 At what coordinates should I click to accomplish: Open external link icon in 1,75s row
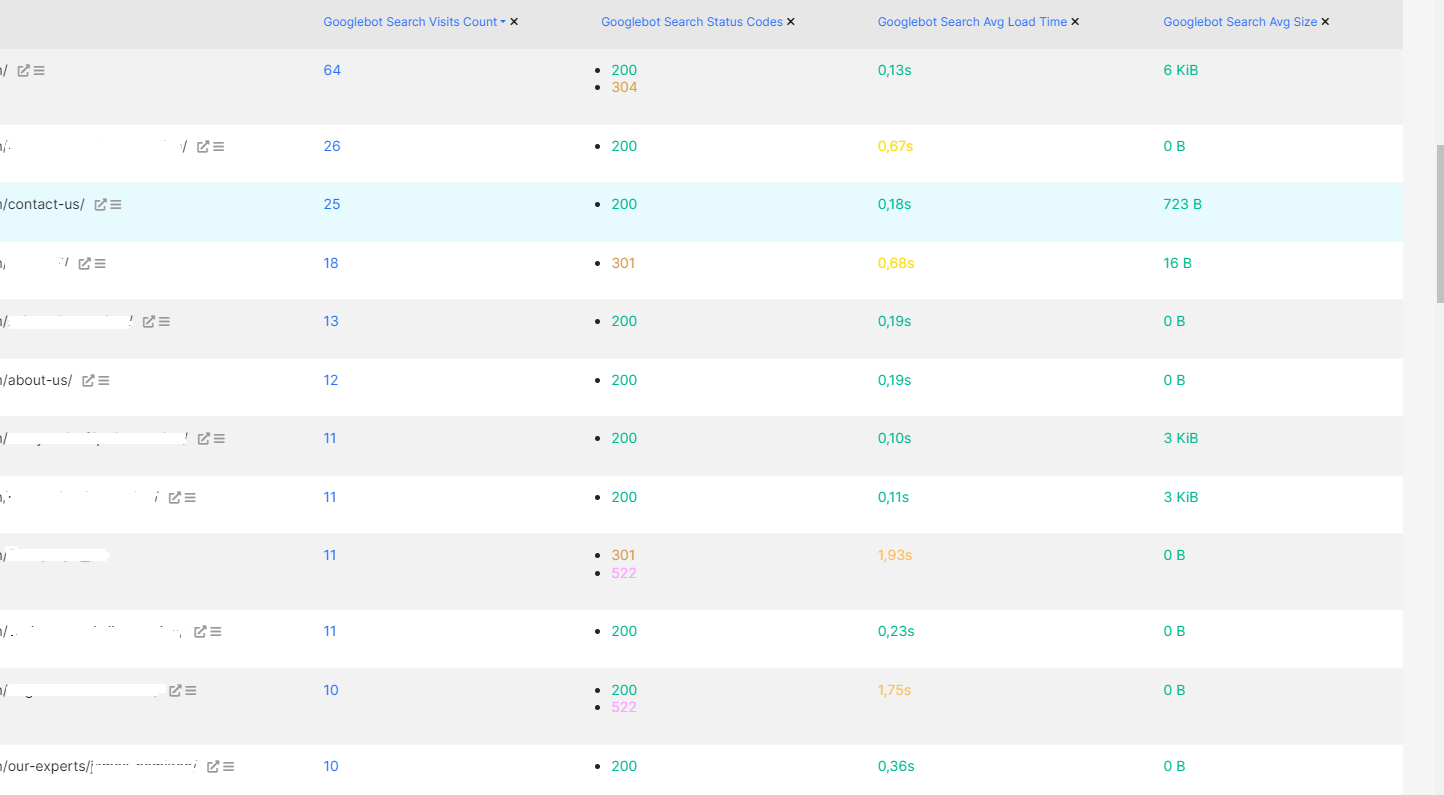[x=175, y=691]
